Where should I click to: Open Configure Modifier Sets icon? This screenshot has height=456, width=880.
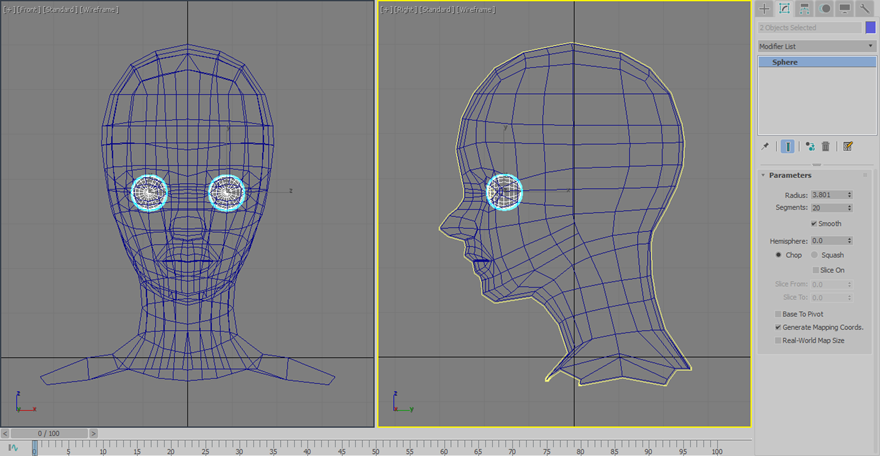(x=848, y=146)
